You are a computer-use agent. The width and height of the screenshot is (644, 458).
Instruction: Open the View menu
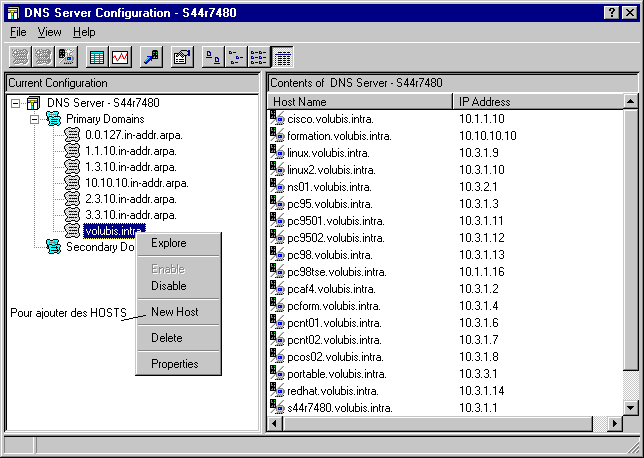pyautogui.click(x=49, y=32)
